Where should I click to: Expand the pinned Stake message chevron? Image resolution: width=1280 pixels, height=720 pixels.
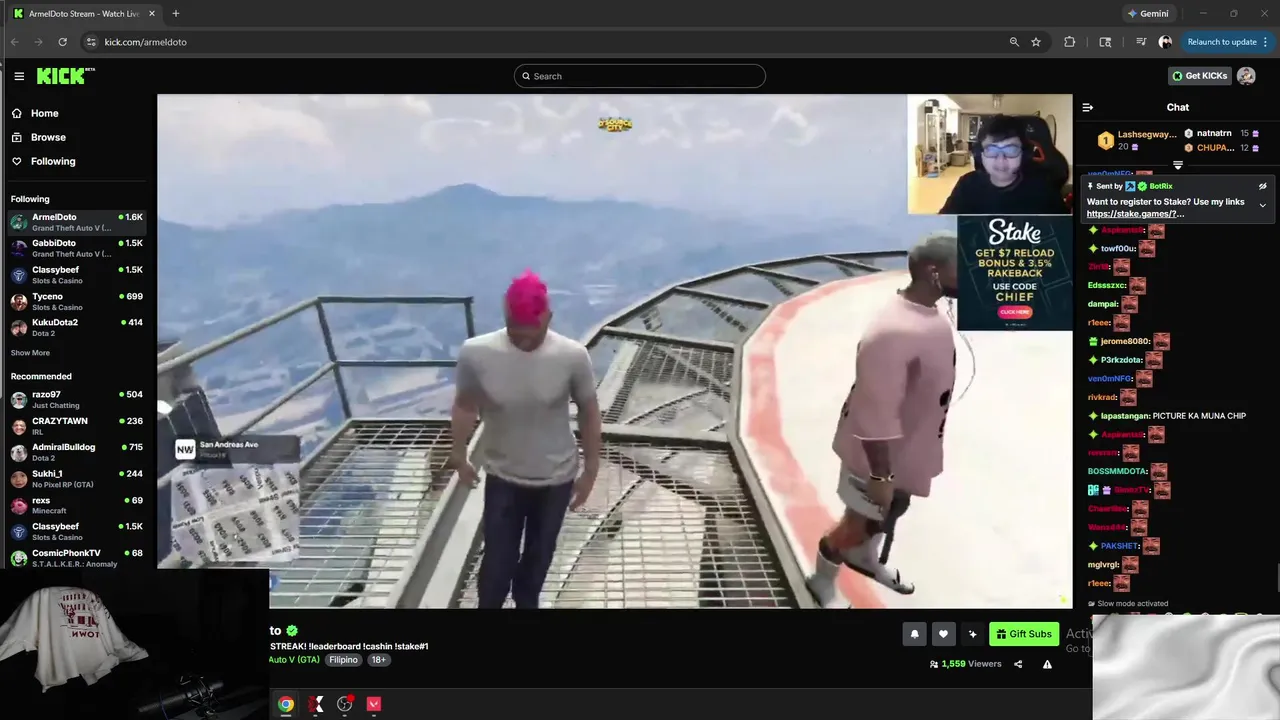(1262, 205)
